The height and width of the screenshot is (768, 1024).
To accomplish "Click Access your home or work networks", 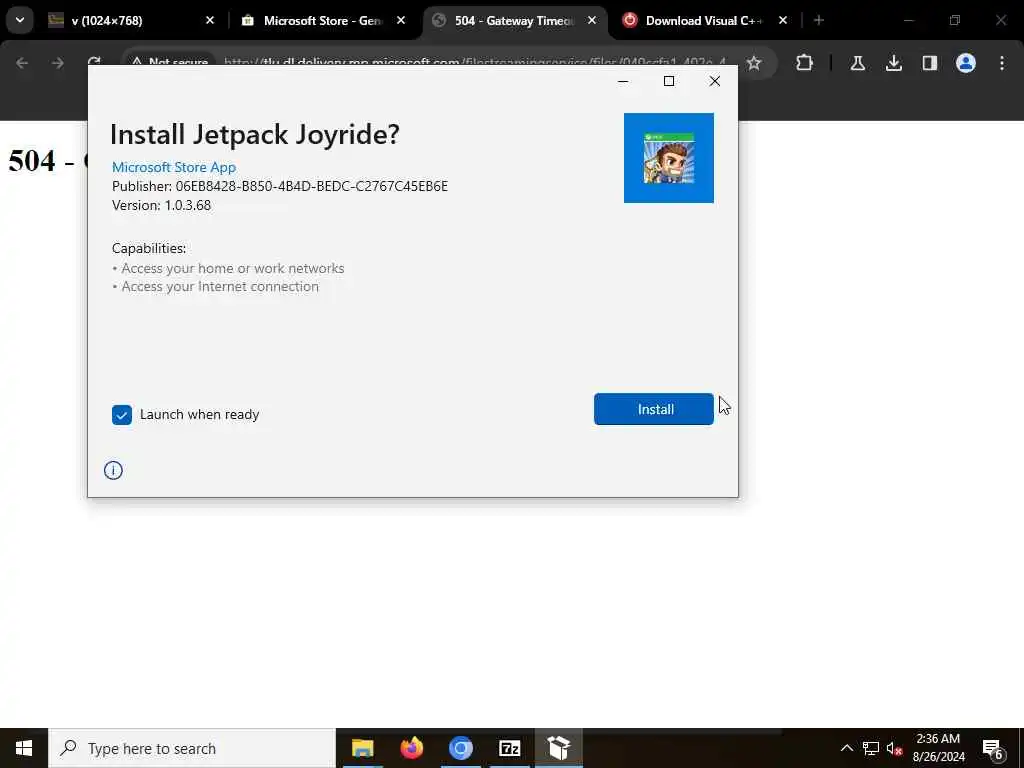I will 232,268.
